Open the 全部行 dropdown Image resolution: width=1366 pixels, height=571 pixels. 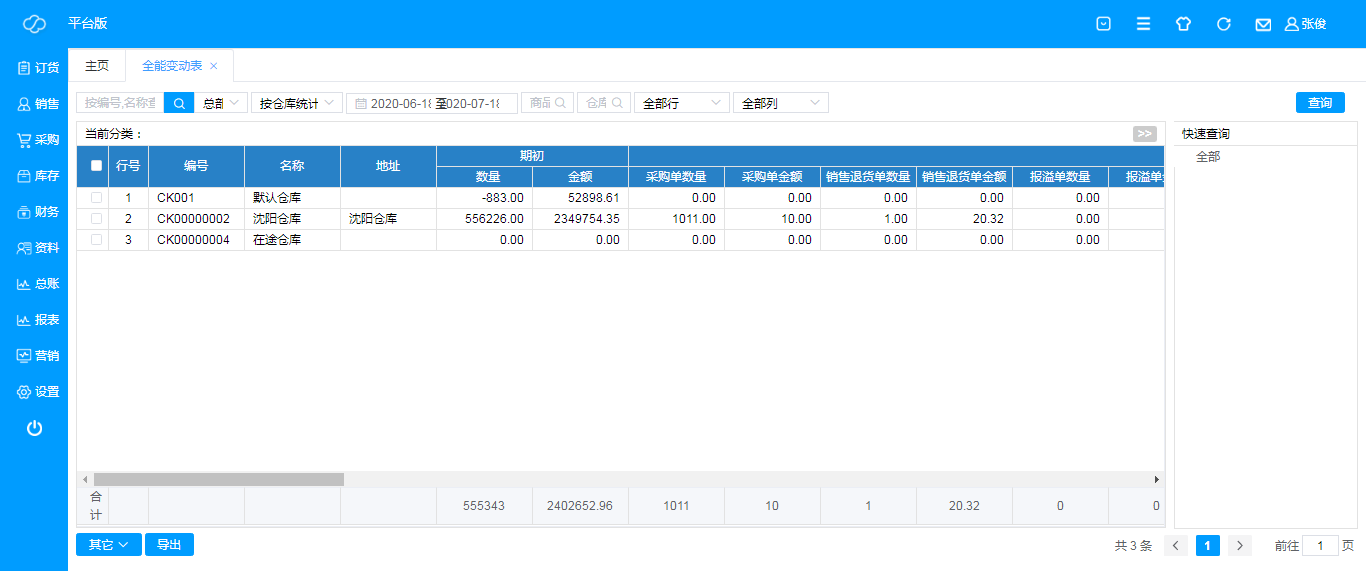(x=682, y=103)
